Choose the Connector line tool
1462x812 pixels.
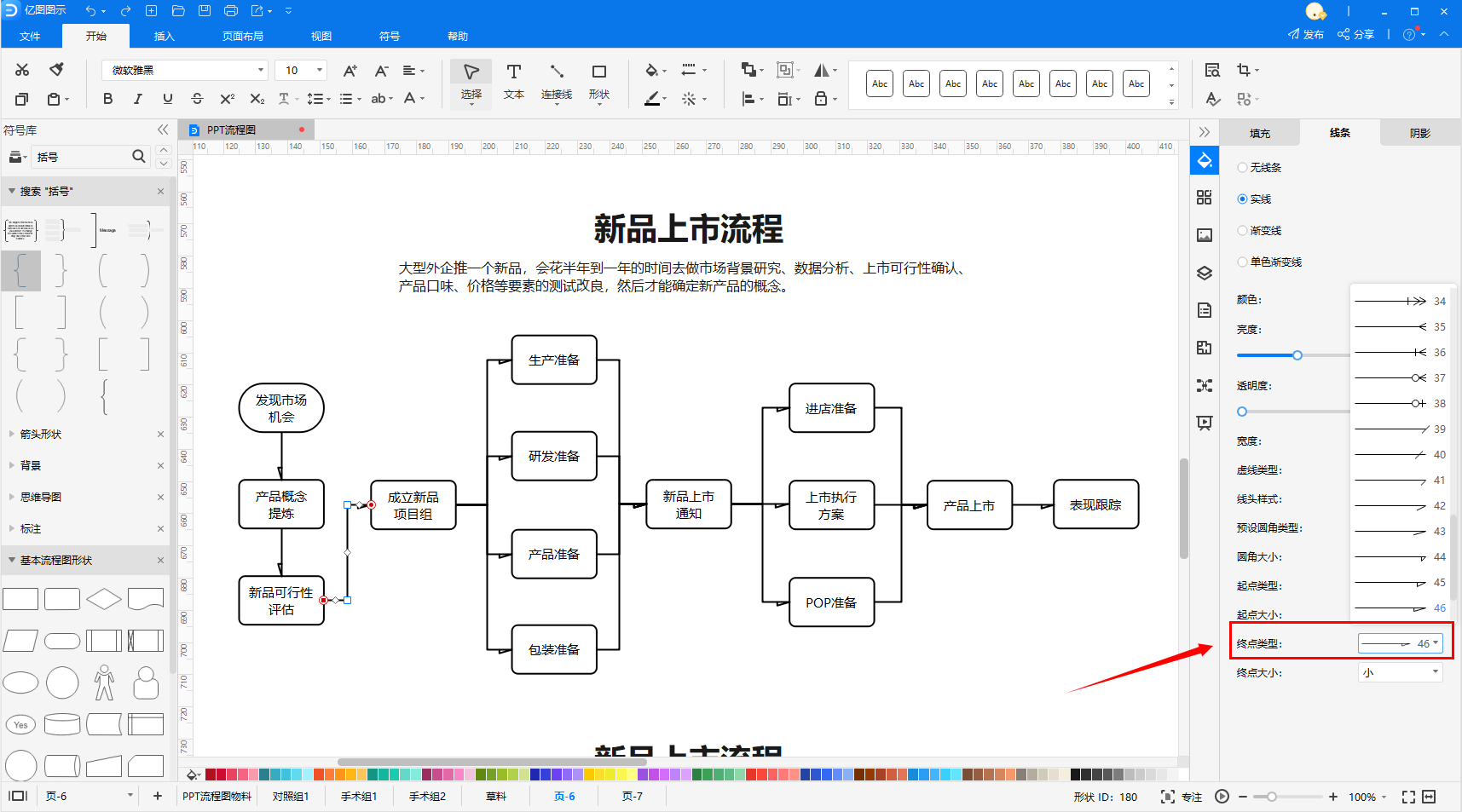pos(556,81)
